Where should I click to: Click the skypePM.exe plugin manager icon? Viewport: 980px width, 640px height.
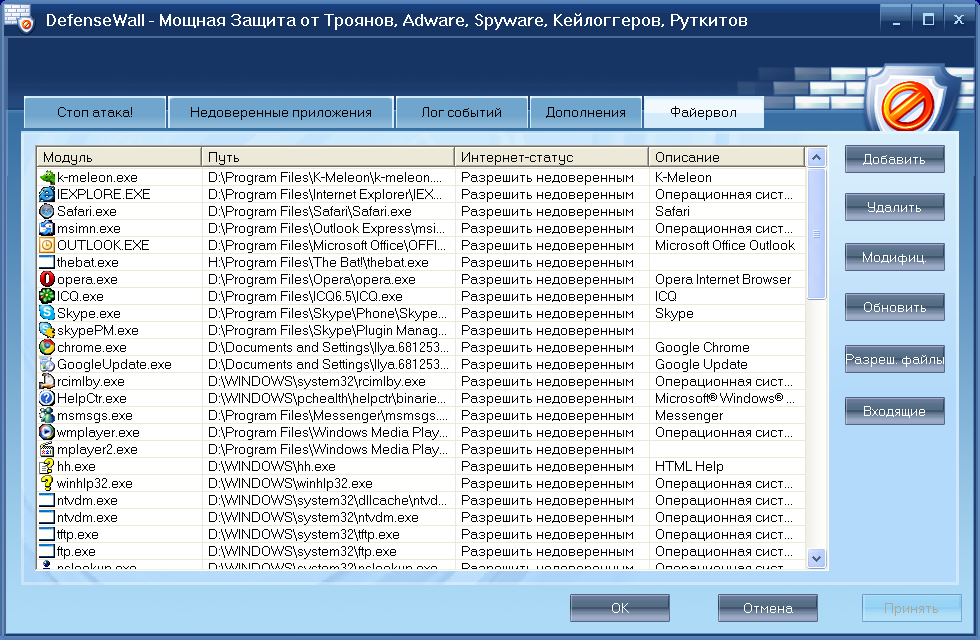pyautogui.click(x=47, y=330)
